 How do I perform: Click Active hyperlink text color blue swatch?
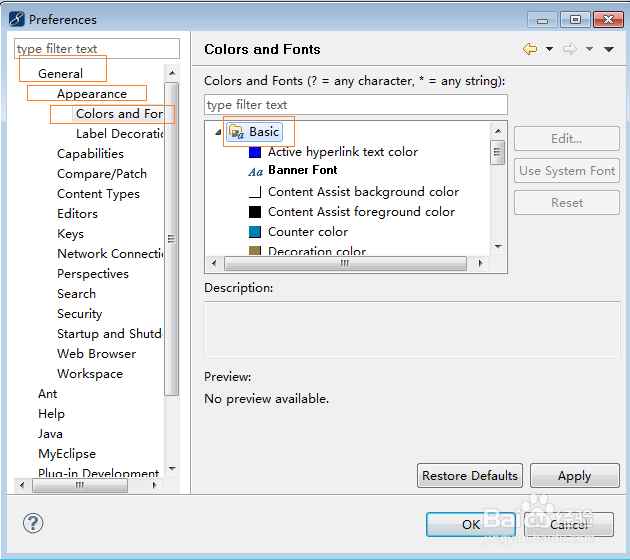click(255, 152)
